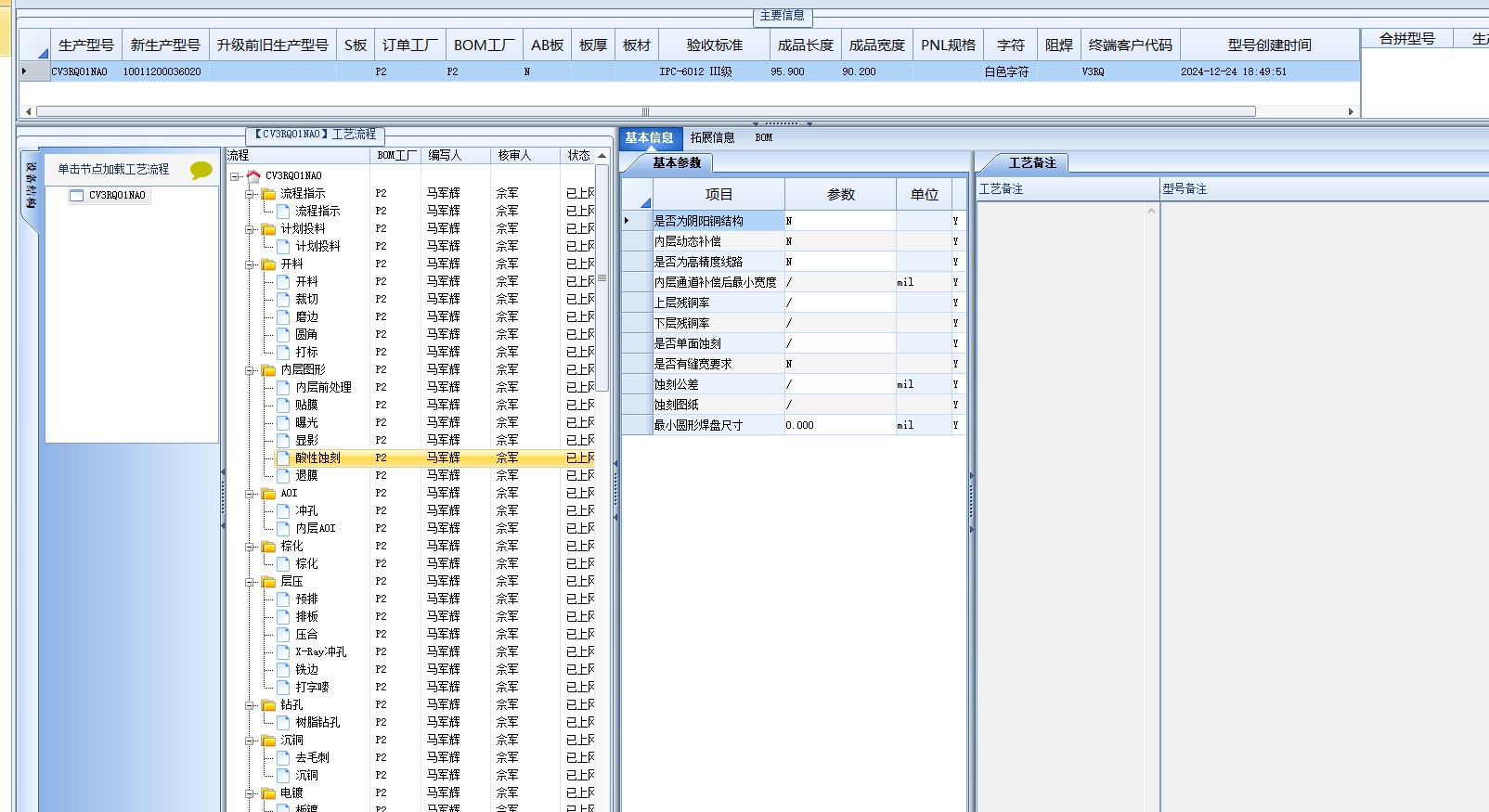Select the 基本参数 sub-tab
This screenshot has width=1489, height=812.
pyautogui.click(x=677, y=162)
